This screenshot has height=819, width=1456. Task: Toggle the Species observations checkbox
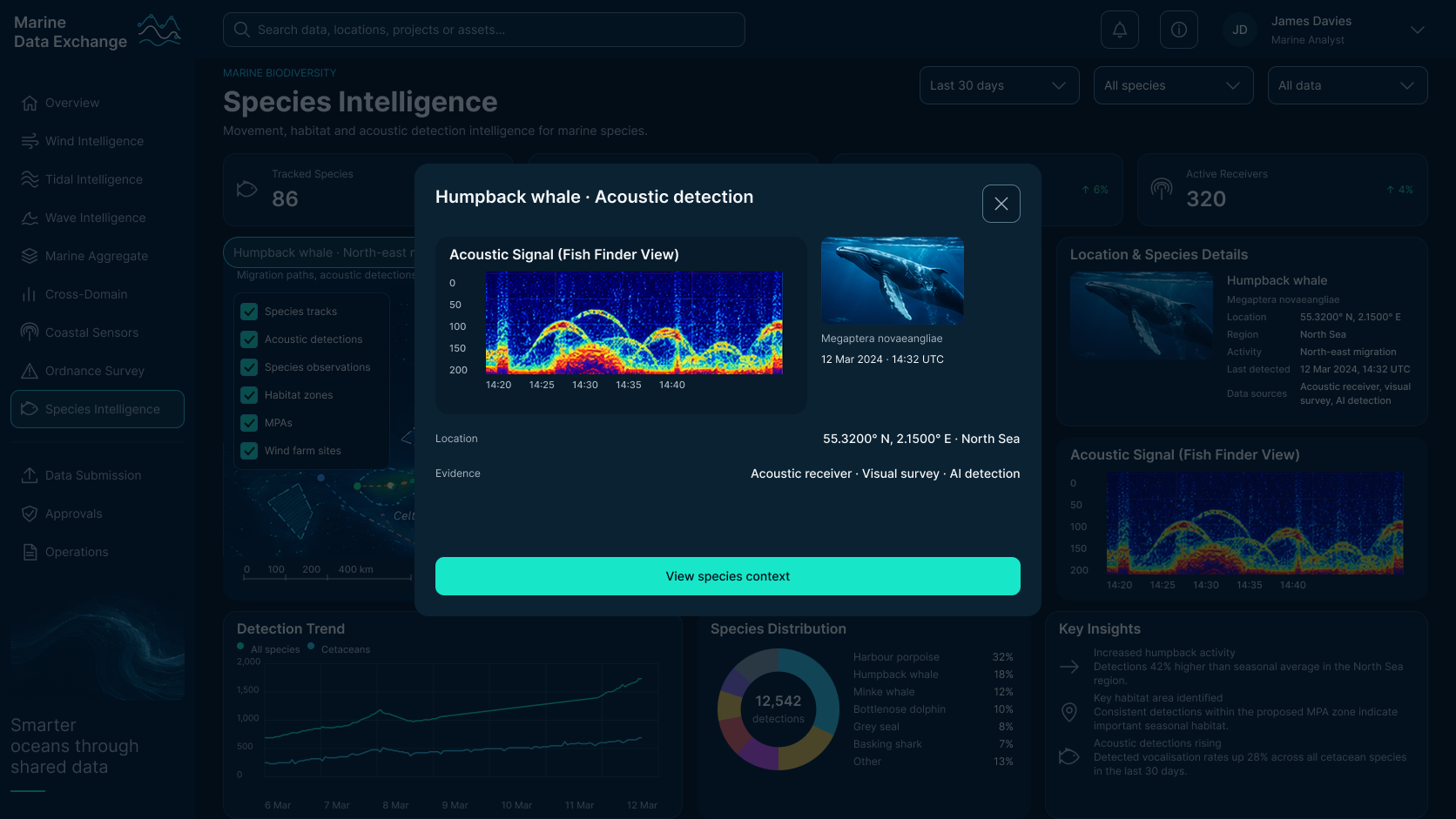(x=249, y=367)
